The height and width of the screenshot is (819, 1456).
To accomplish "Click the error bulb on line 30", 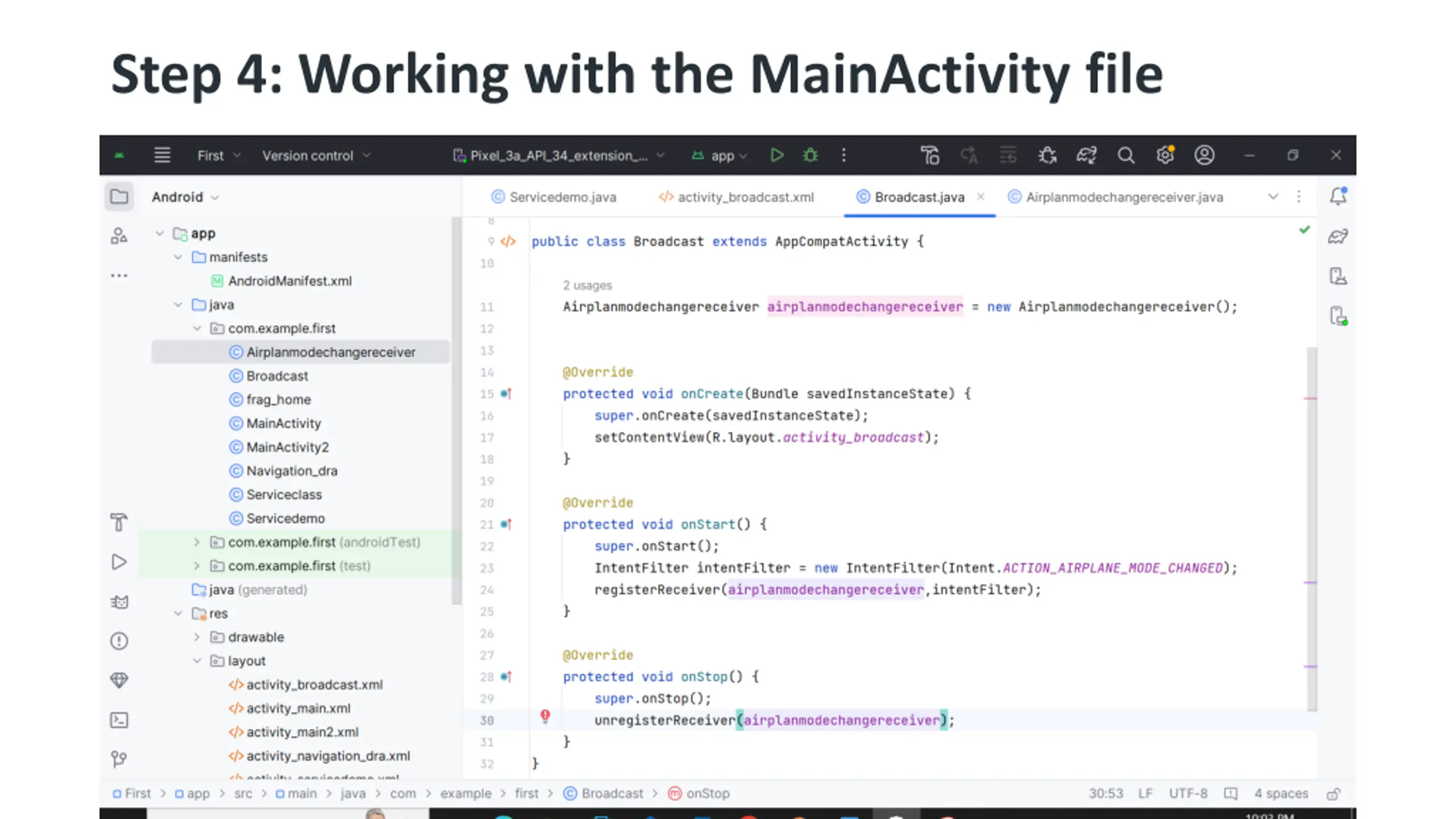I will 545,715.
